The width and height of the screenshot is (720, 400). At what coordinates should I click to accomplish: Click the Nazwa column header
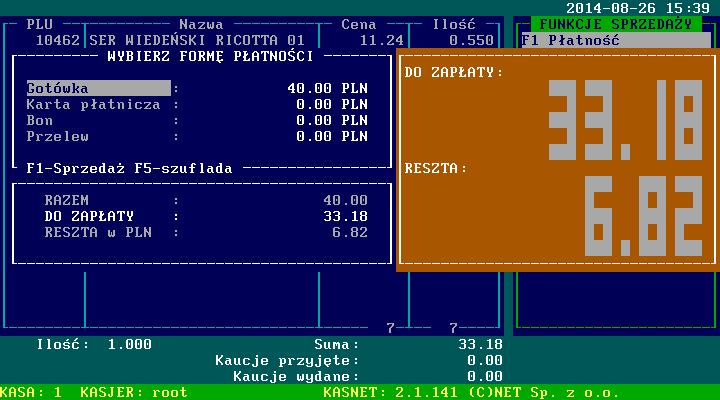click(201, 24)
